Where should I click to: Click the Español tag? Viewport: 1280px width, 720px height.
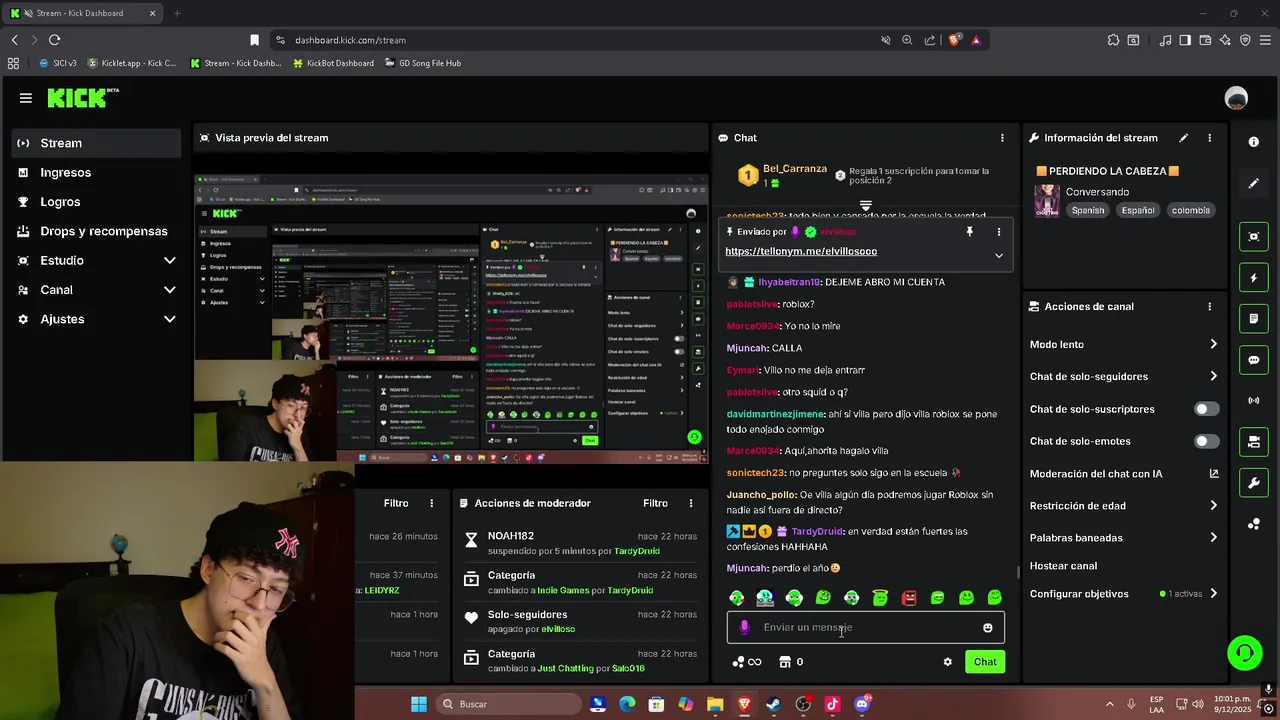(x=1138, y=211)
